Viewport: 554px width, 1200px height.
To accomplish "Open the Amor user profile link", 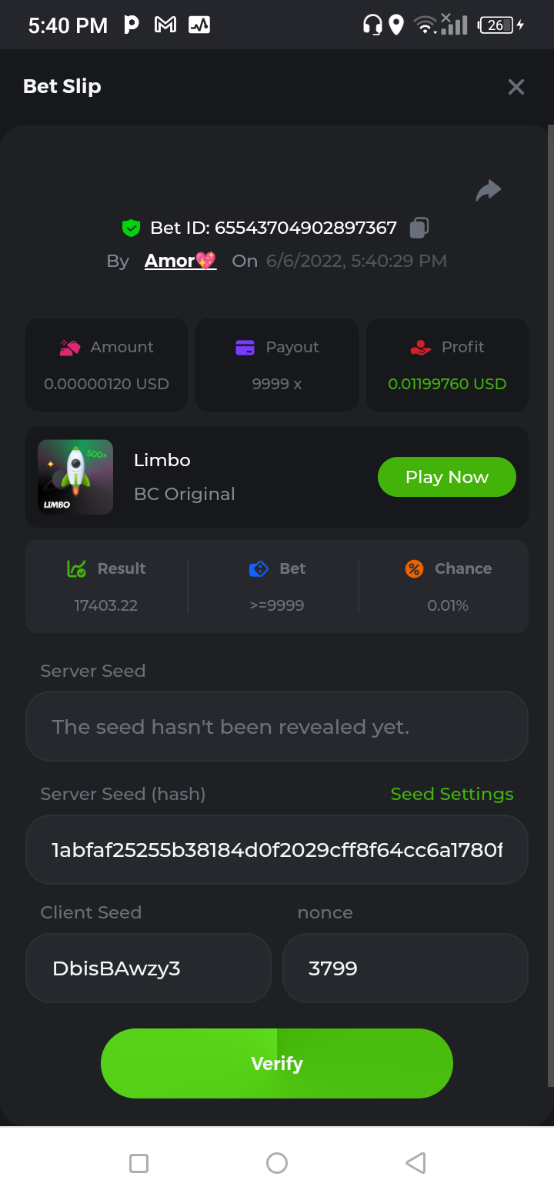I will point(180,261).
